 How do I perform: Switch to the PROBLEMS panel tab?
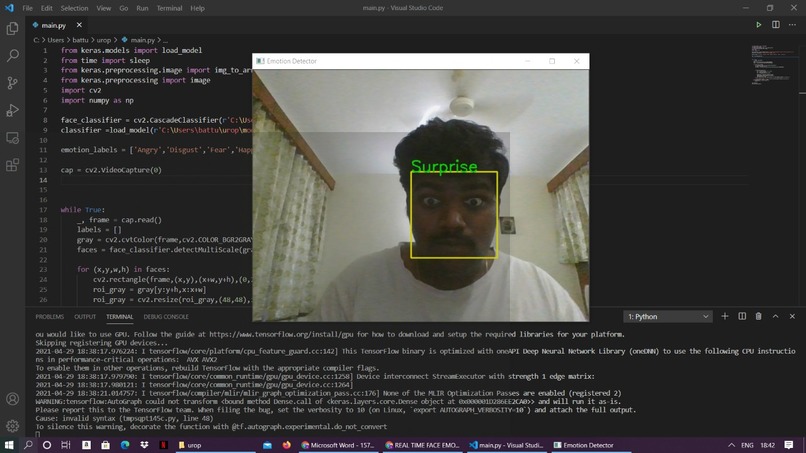[50, 317]
